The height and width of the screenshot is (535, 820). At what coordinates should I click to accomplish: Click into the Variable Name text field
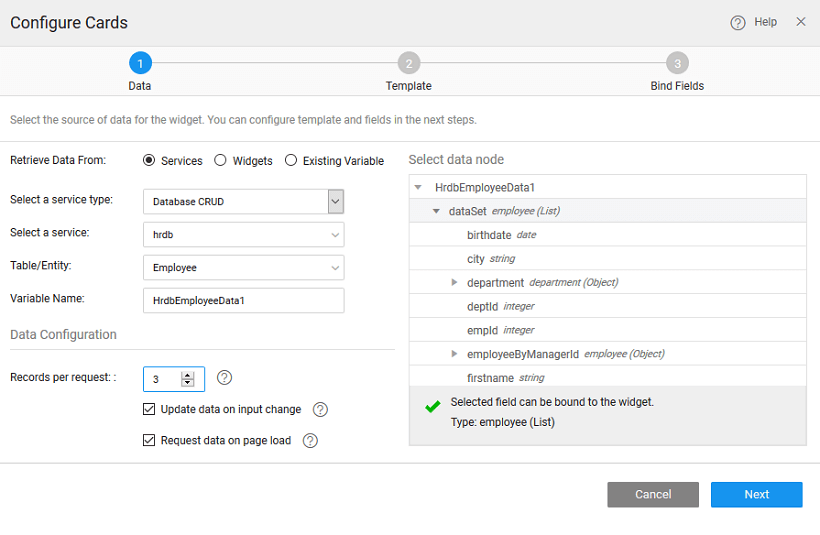pyautogui.click(x=243, y=301)
